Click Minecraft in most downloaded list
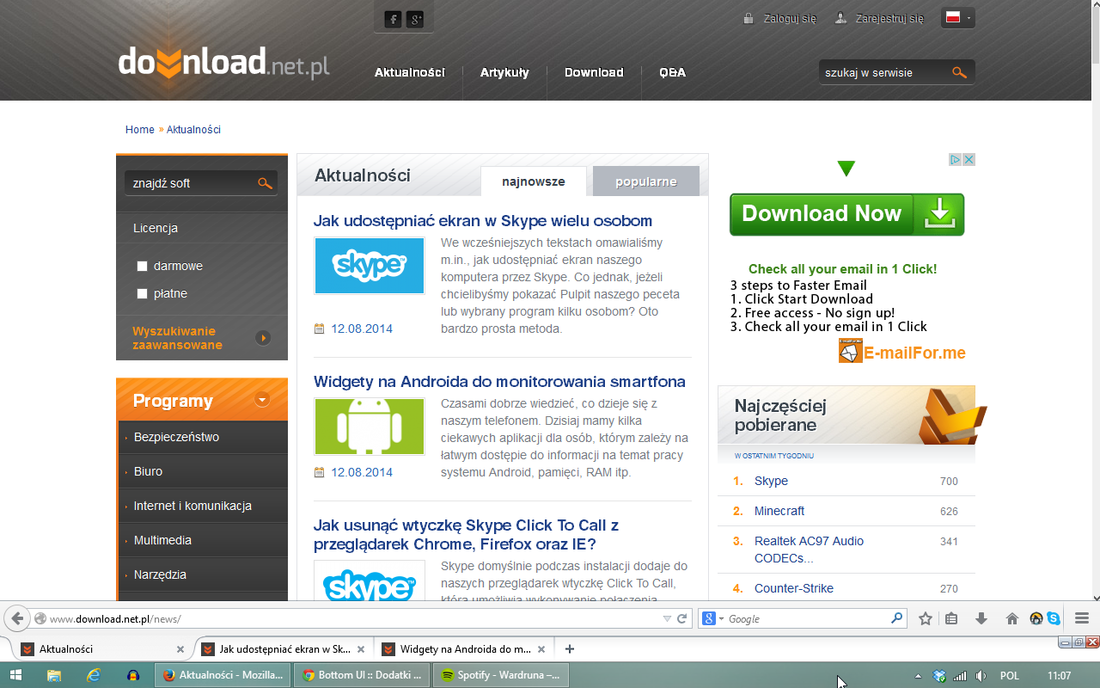 [x=779, y=511]
